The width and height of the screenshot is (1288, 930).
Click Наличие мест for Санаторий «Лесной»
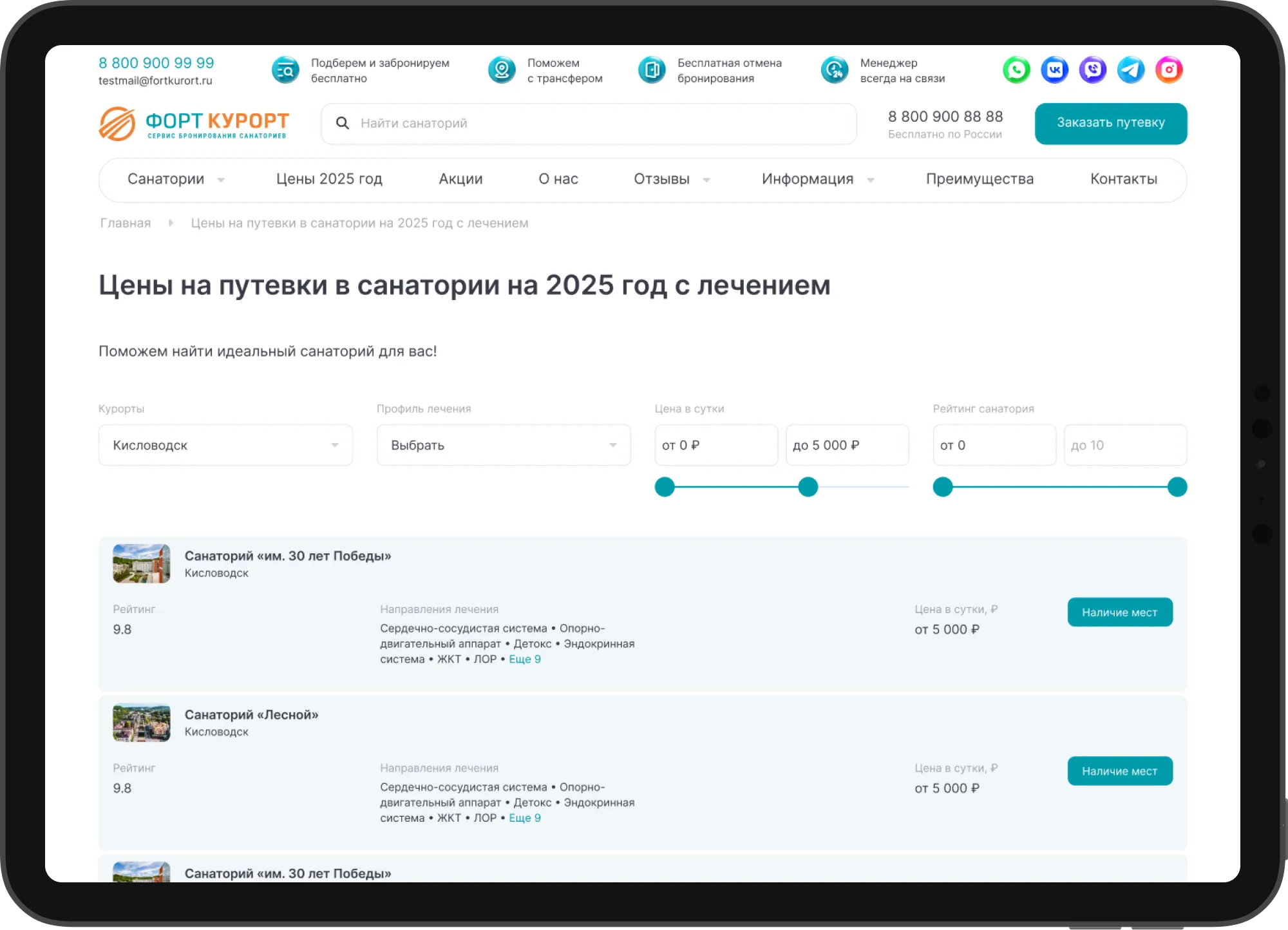click(1119, 771)
